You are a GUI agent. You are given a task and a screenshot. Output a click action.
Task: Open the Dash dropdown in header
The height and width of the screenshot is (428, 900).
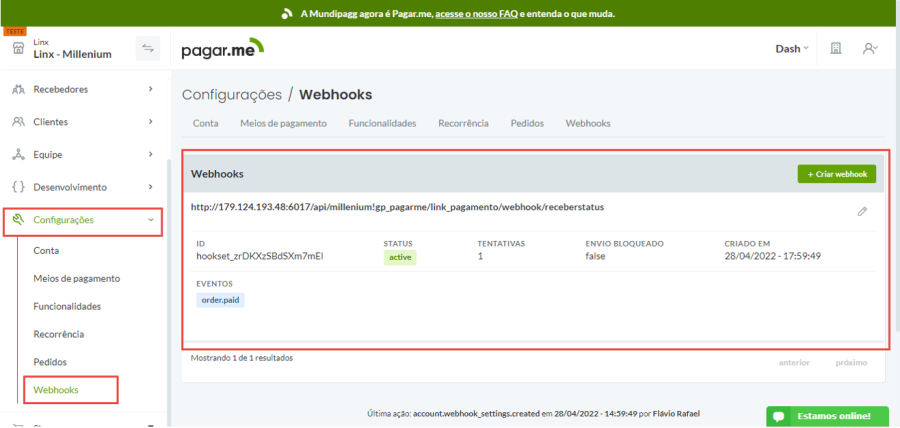pos(792,49)
